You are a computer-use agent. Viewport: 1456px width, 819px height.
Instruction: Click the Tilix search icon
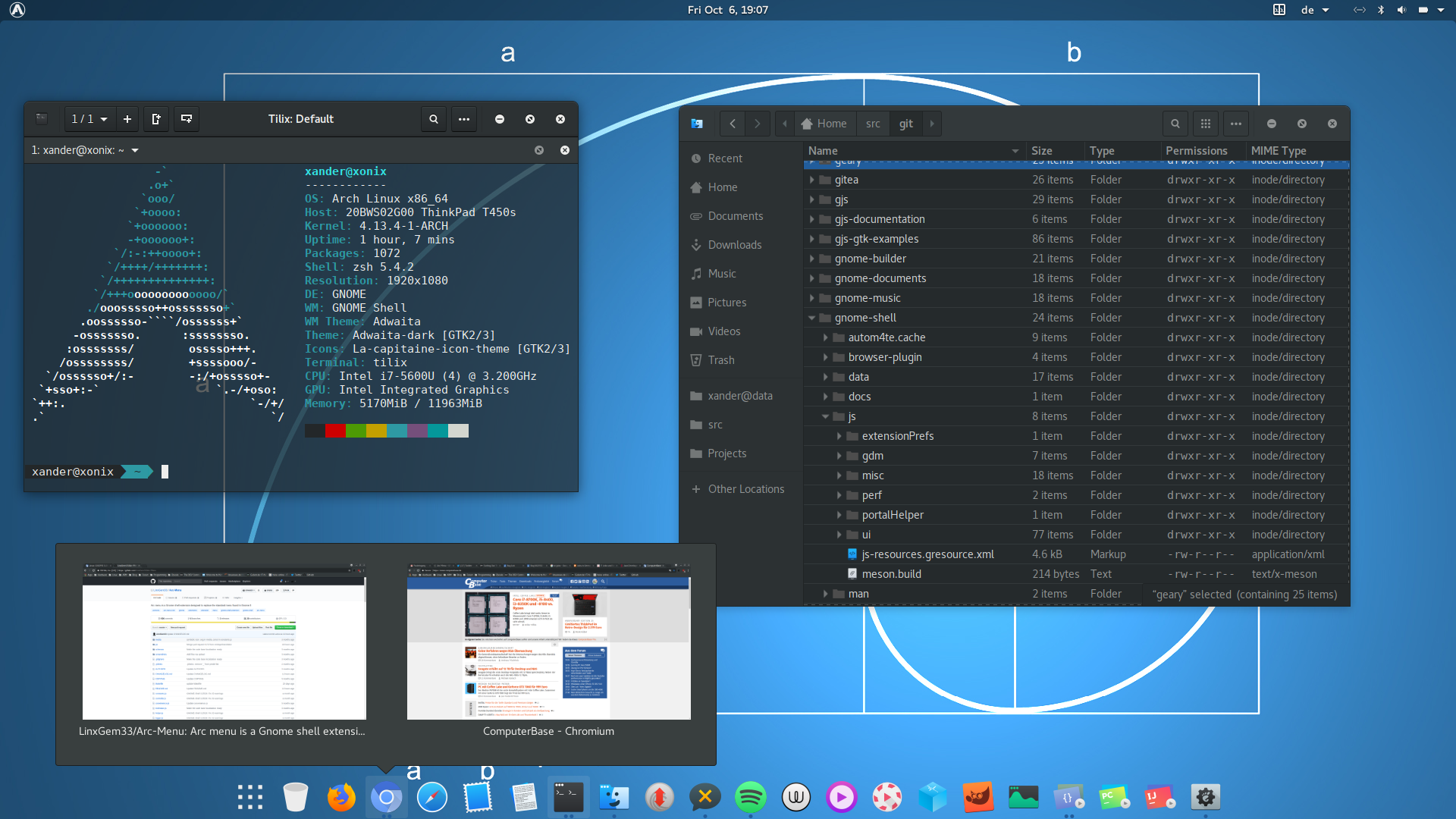[x=433, y=119]
